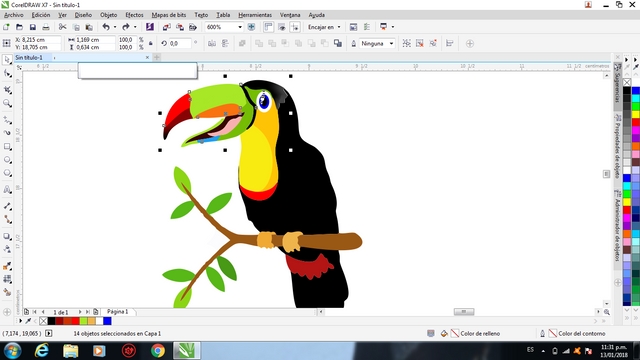Open the Encajar en dropdown

point(339,27)
